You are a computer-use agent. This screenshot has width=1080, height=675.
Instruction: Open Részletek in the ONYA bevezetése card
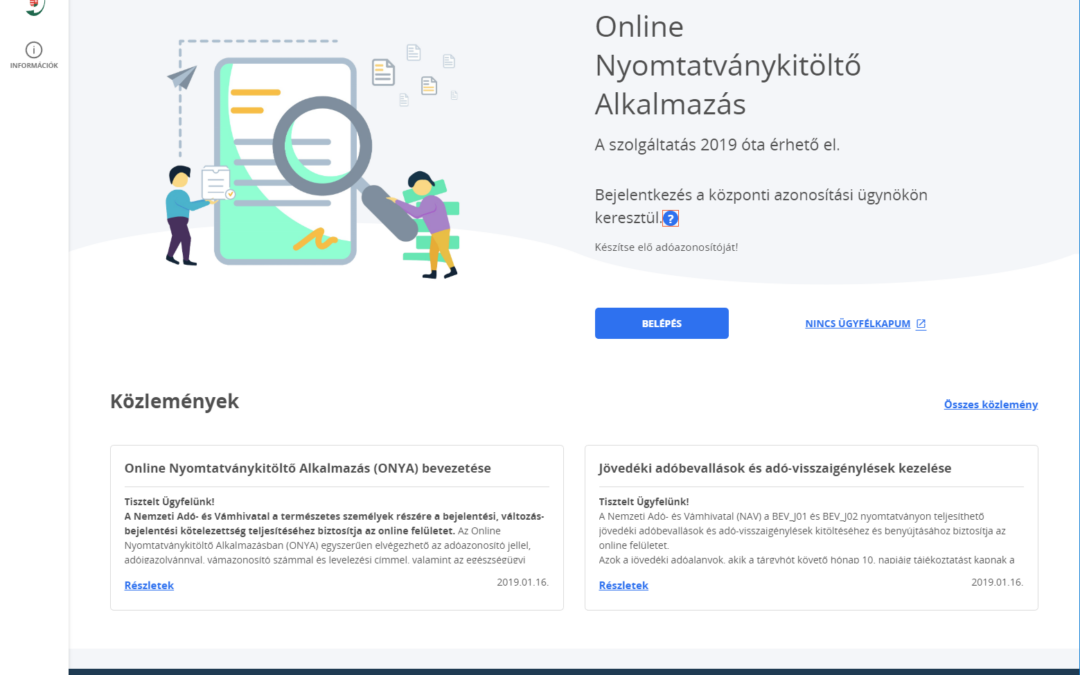[x=149, y=585]
